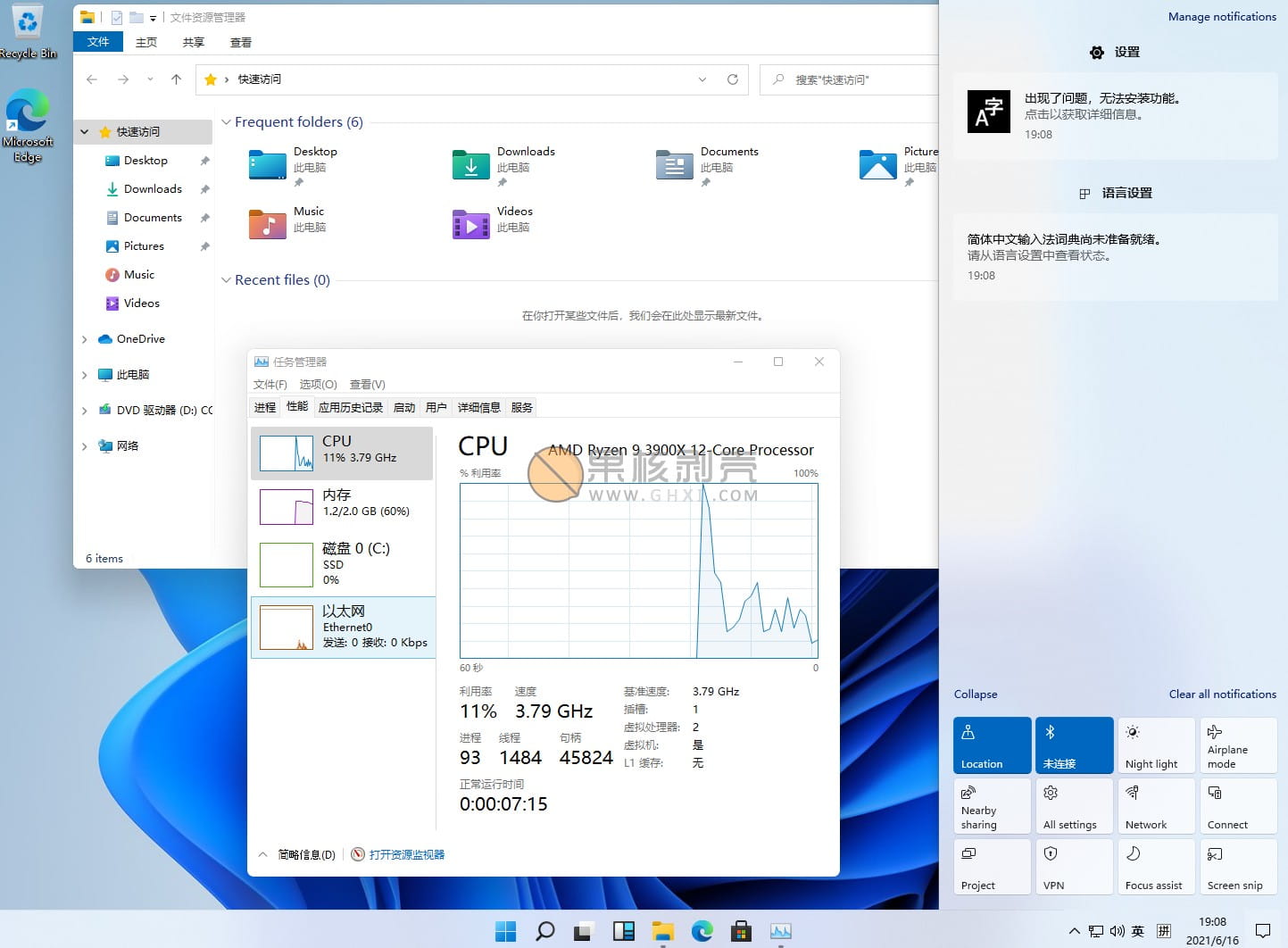The height and width of the screenshot is (948, 1288).
Task: Collapse the Frequent folders section
Action: [227, 122]
